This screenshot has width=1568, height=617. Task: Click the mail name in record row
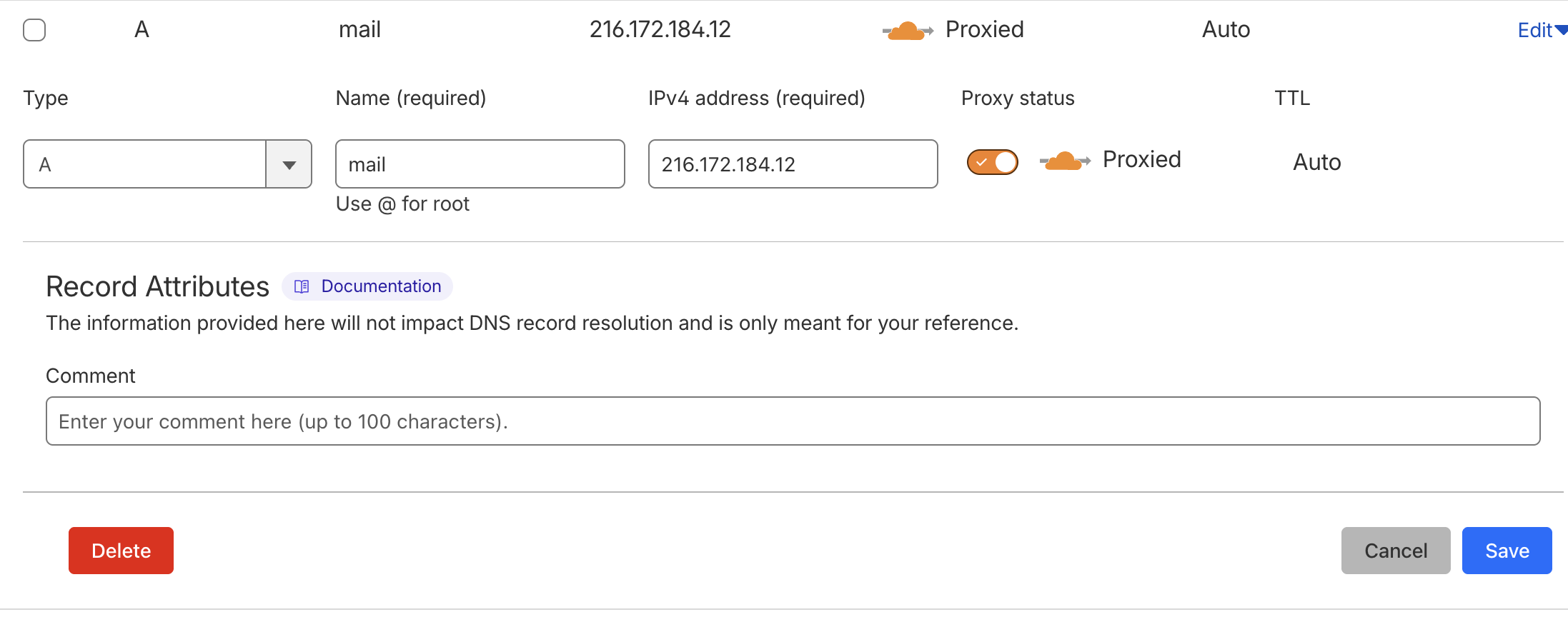(359, 30)
